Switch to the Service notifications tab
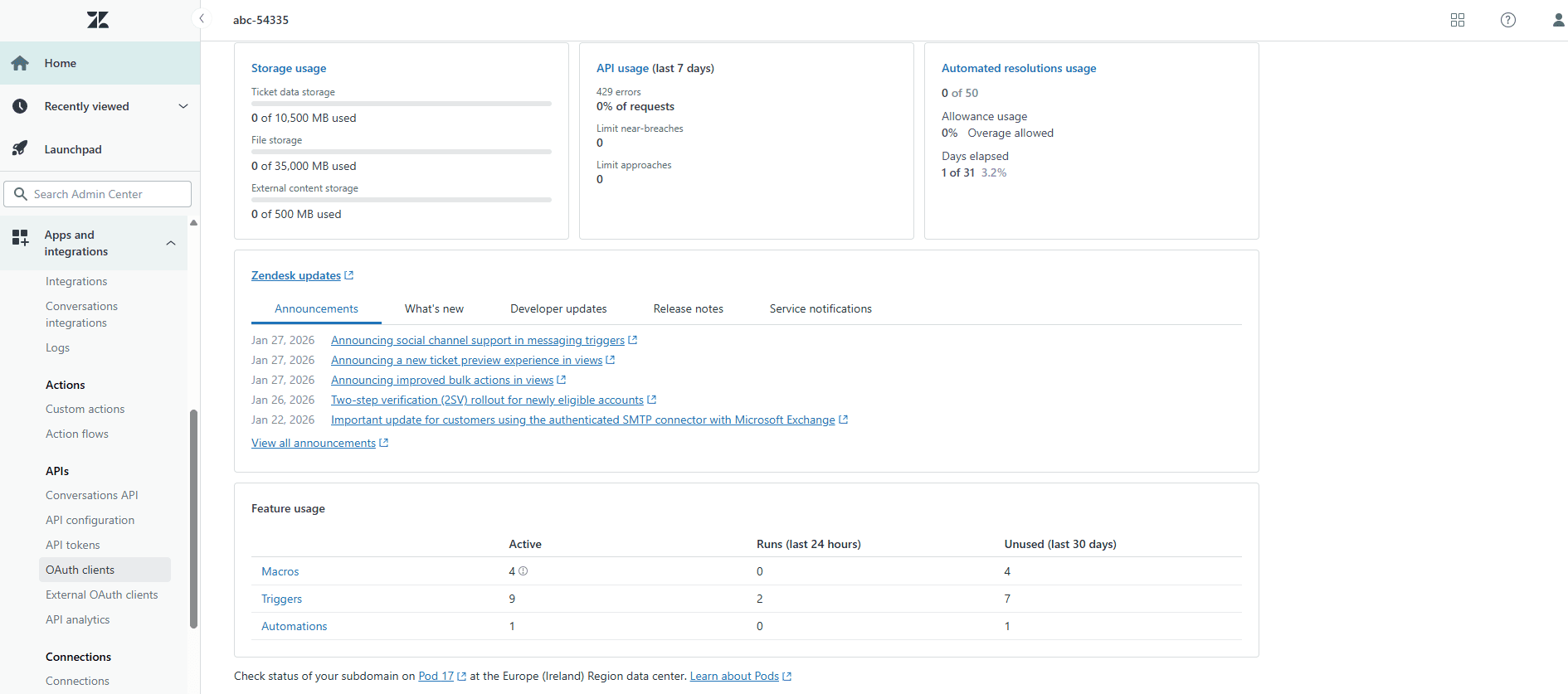 pos(821,308)
